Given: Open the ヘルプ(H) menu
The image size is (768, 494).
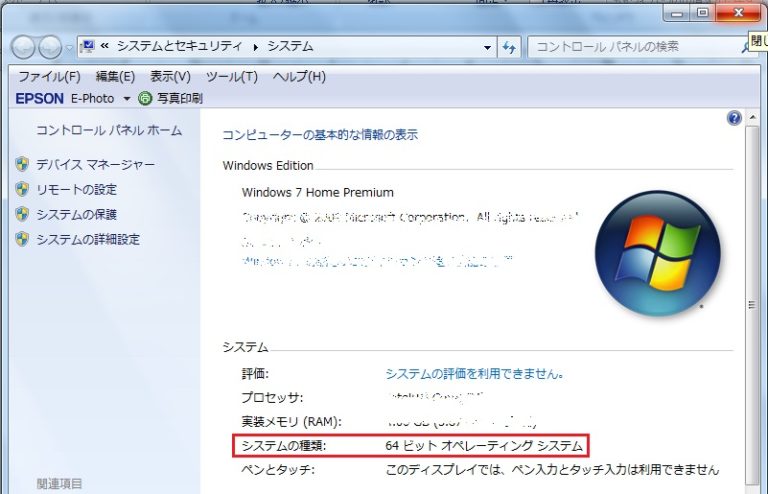Looking at the screenshot, I should (x=299, y=76).
